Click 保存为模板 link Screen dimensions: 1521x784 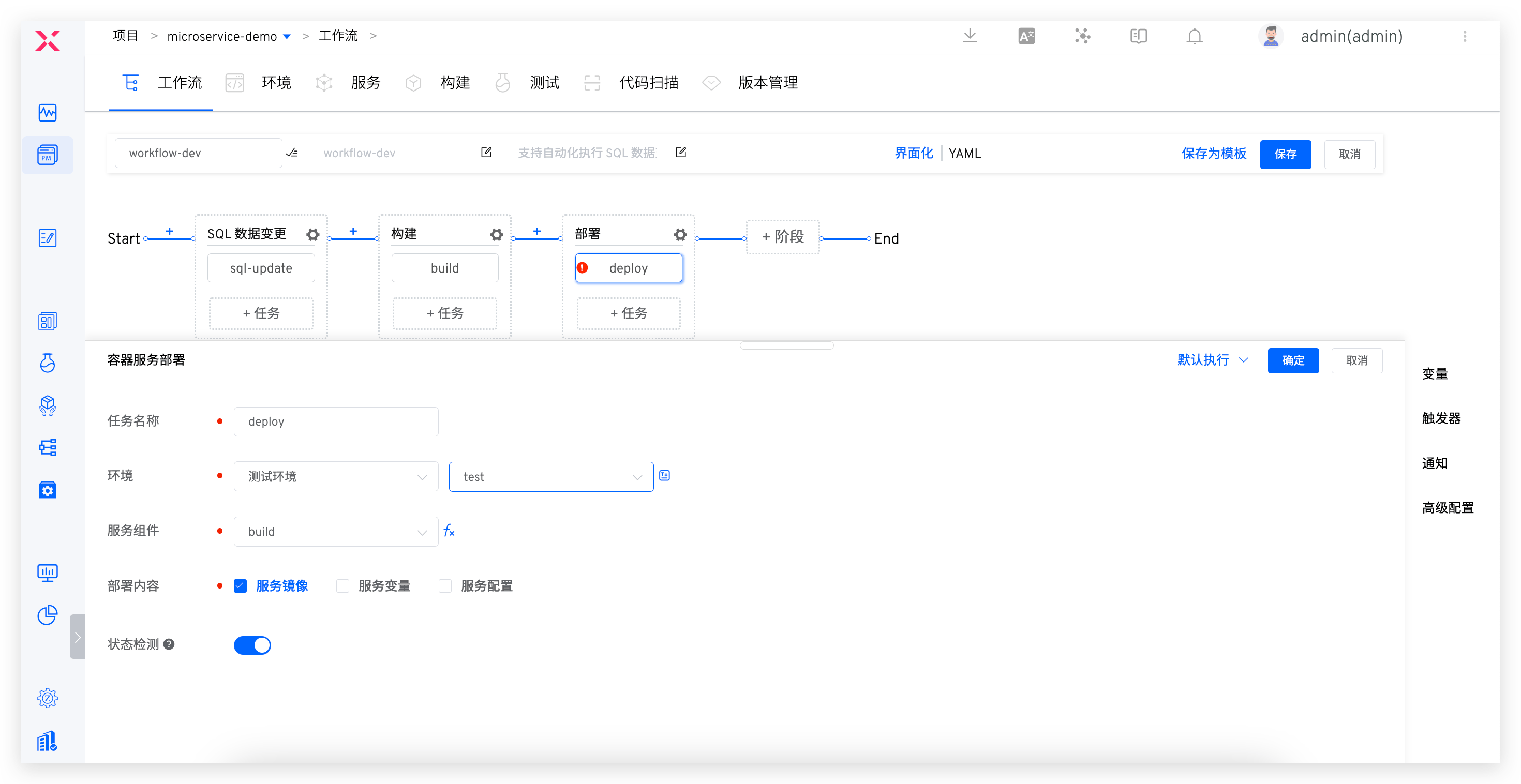click(1213, 154)
